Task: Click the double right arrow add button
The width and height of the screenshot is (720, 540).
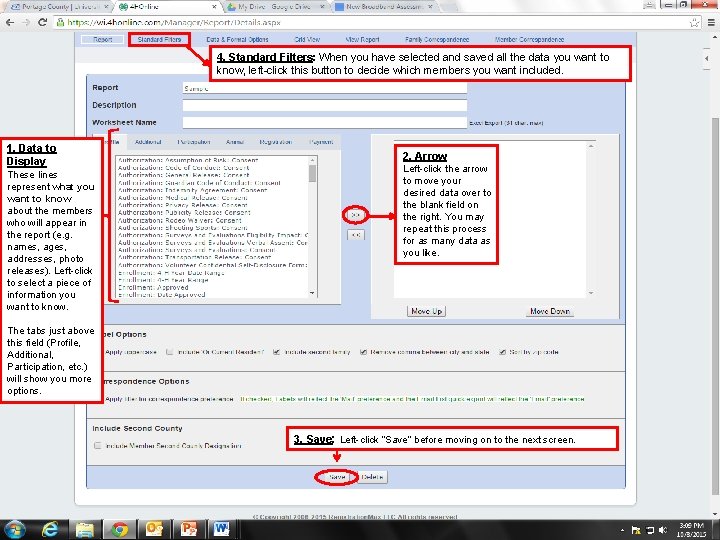Action: coord(355,214)
